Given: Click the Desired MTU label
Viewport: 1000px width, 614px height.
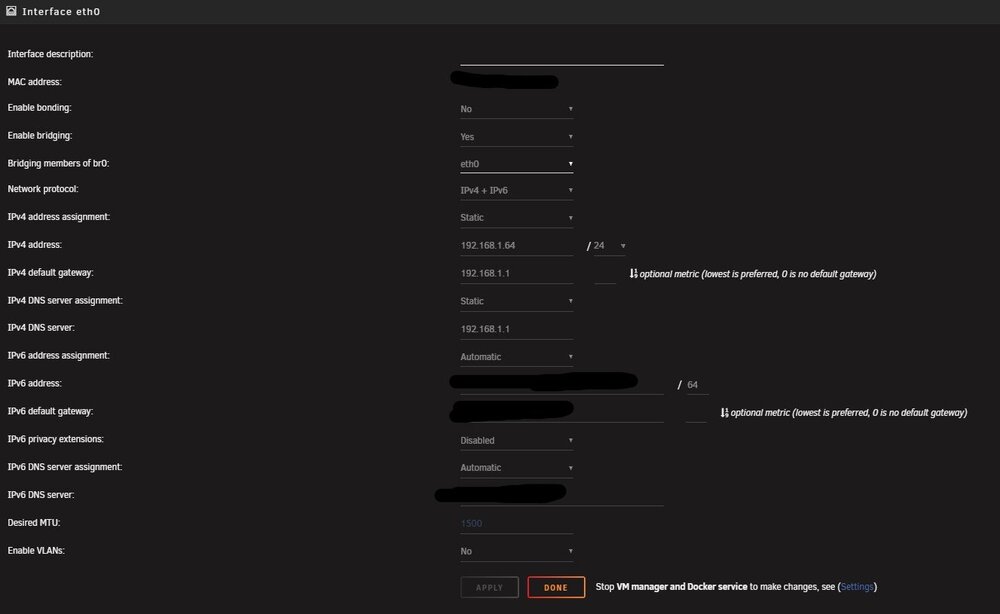Looking at the screenshot, I should [34, 522].
